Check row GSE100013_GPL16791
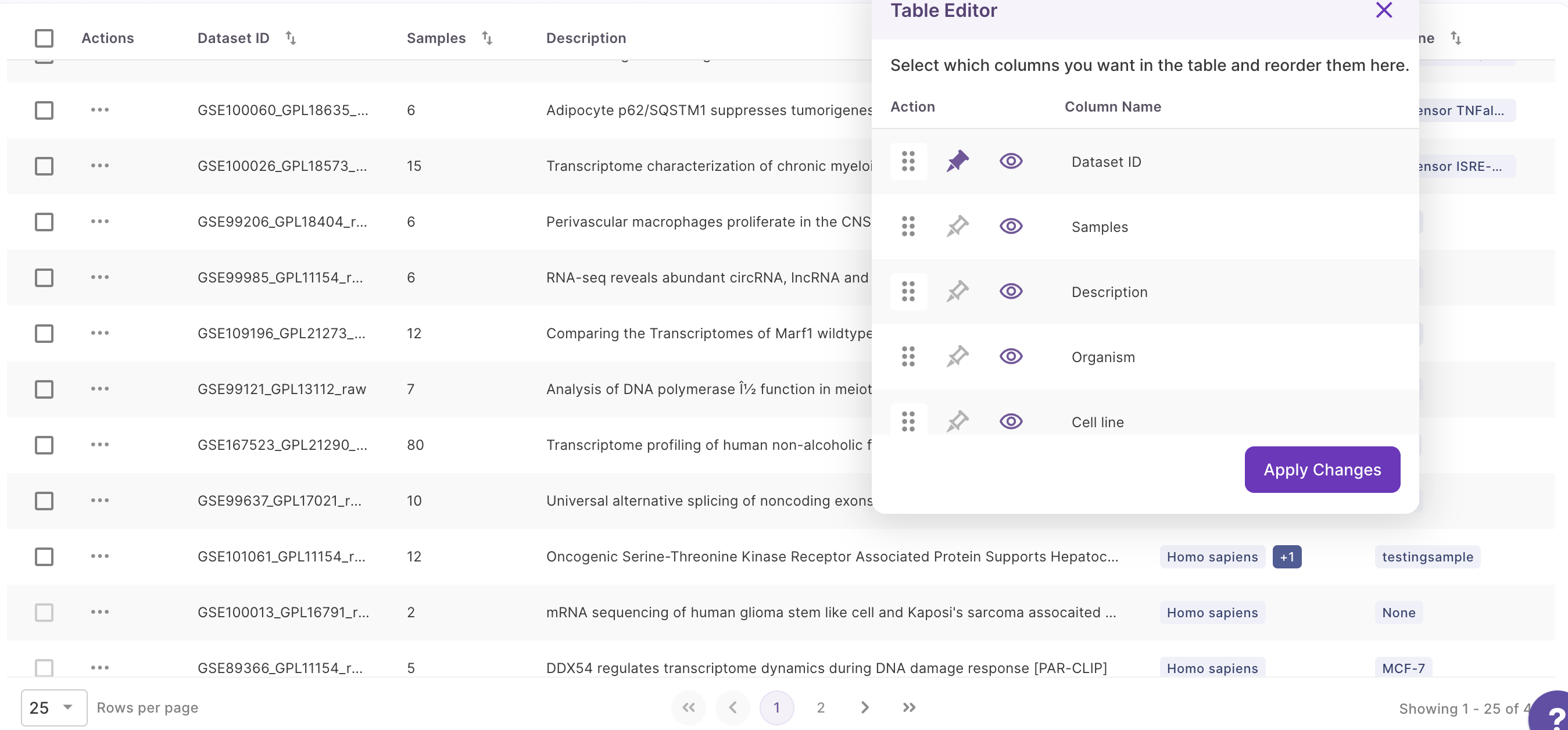 (x=44, y=613)
